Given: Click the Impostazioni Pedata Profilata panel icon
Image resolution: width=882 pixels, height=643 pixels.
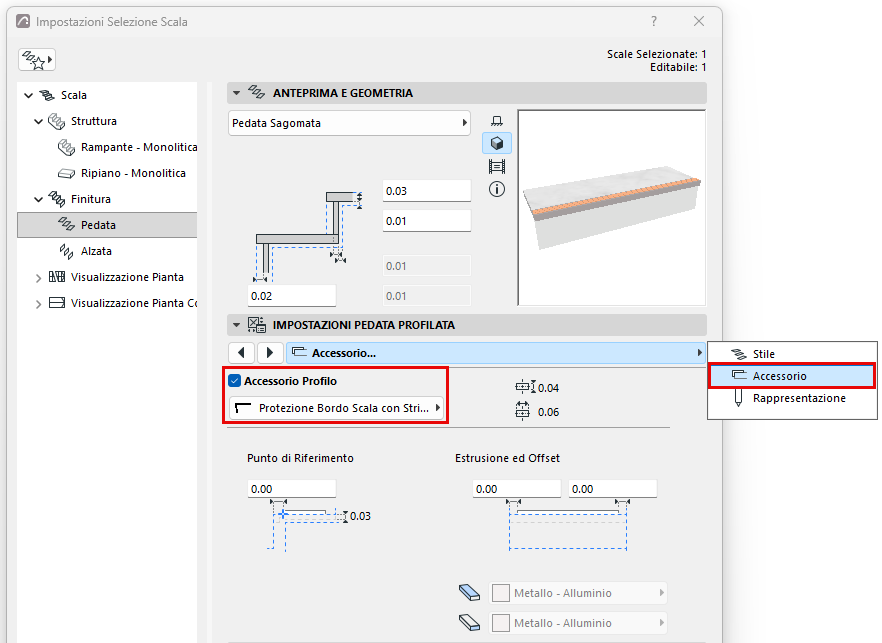Looking at the screenshot, I should point(257,325).
